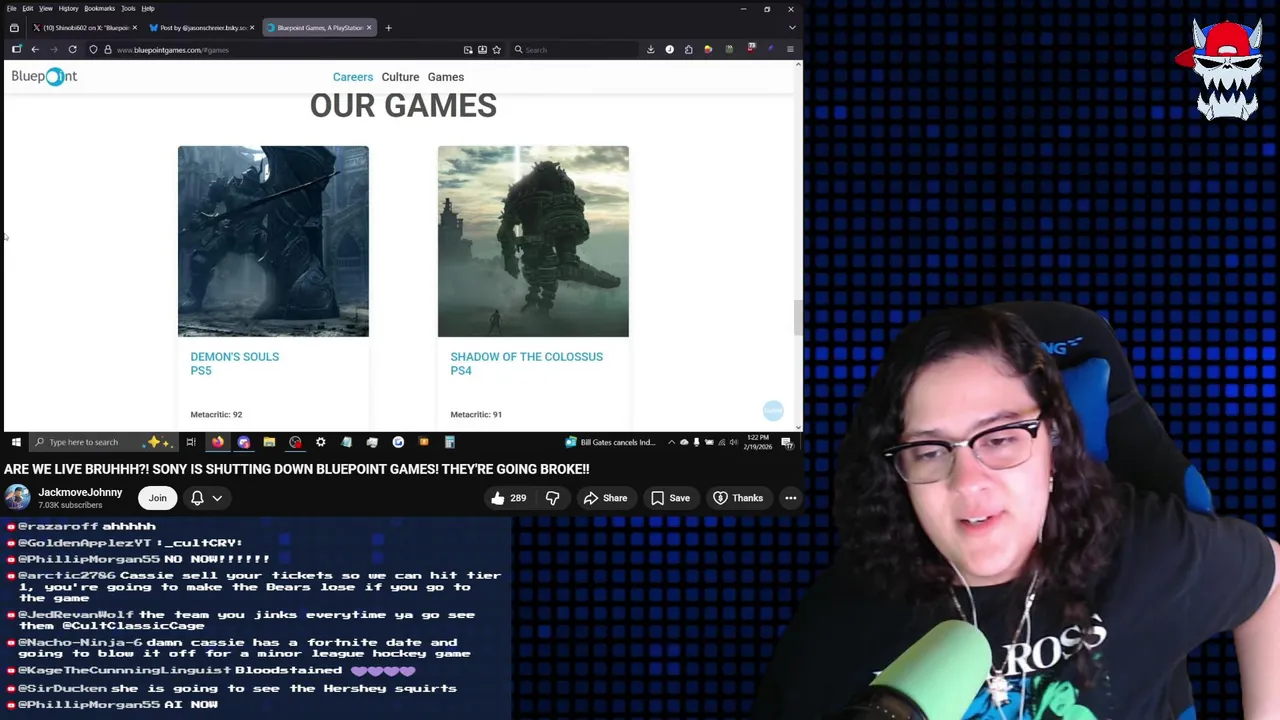Open the taskbar clock and date

point(757,442)
